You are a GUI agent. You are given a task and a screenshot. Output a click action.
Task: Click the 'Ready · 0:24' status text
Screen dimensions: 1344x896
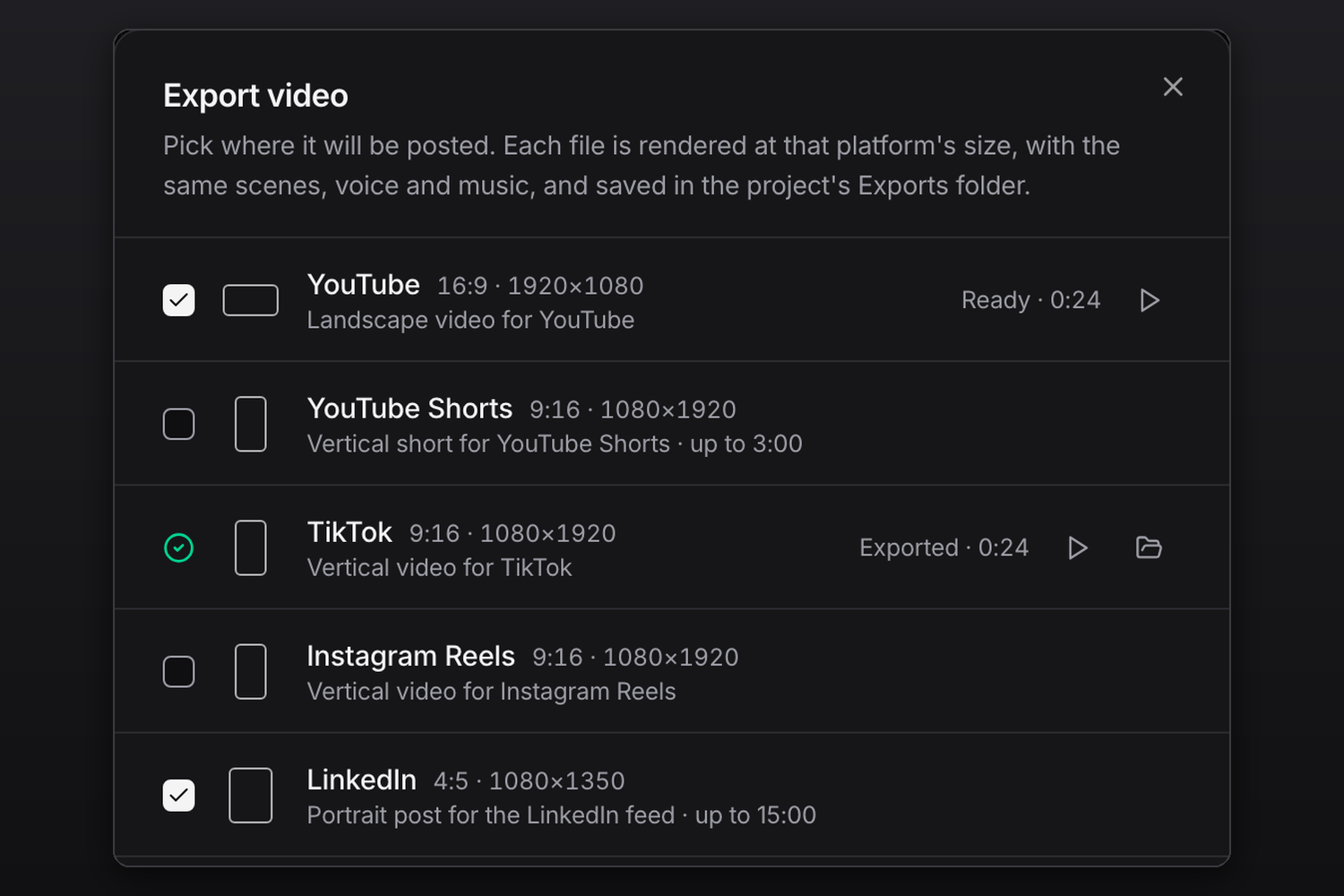tap(1030, 300)
